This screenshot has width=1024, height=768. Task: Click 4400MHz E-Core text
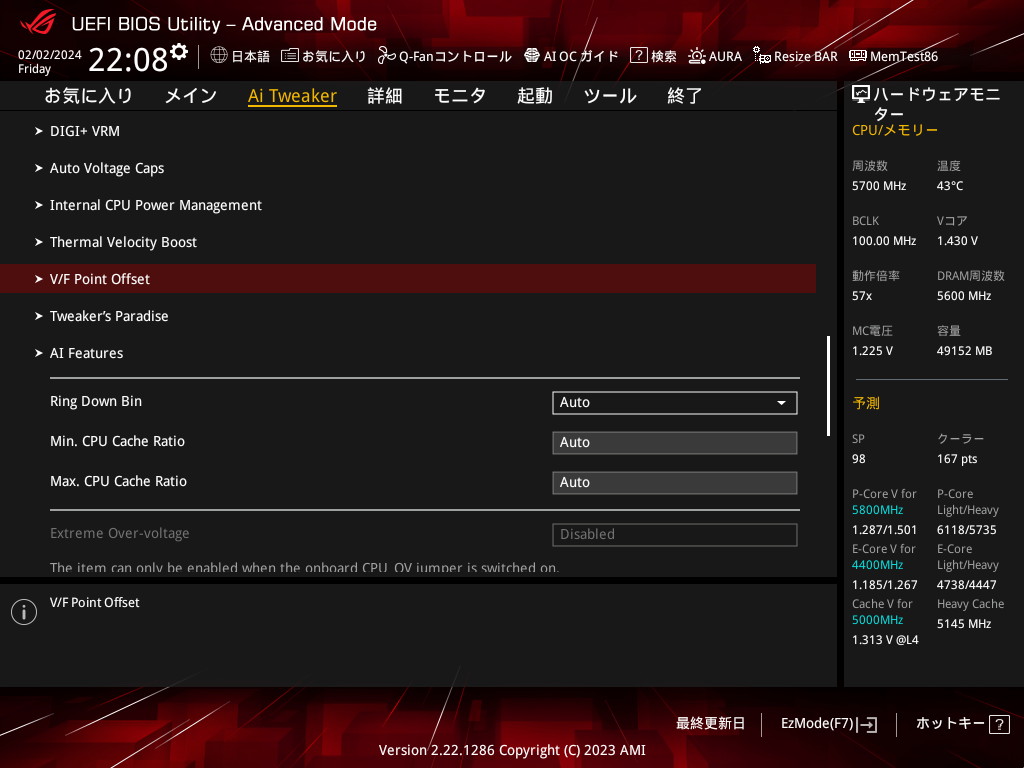point(877,565)
